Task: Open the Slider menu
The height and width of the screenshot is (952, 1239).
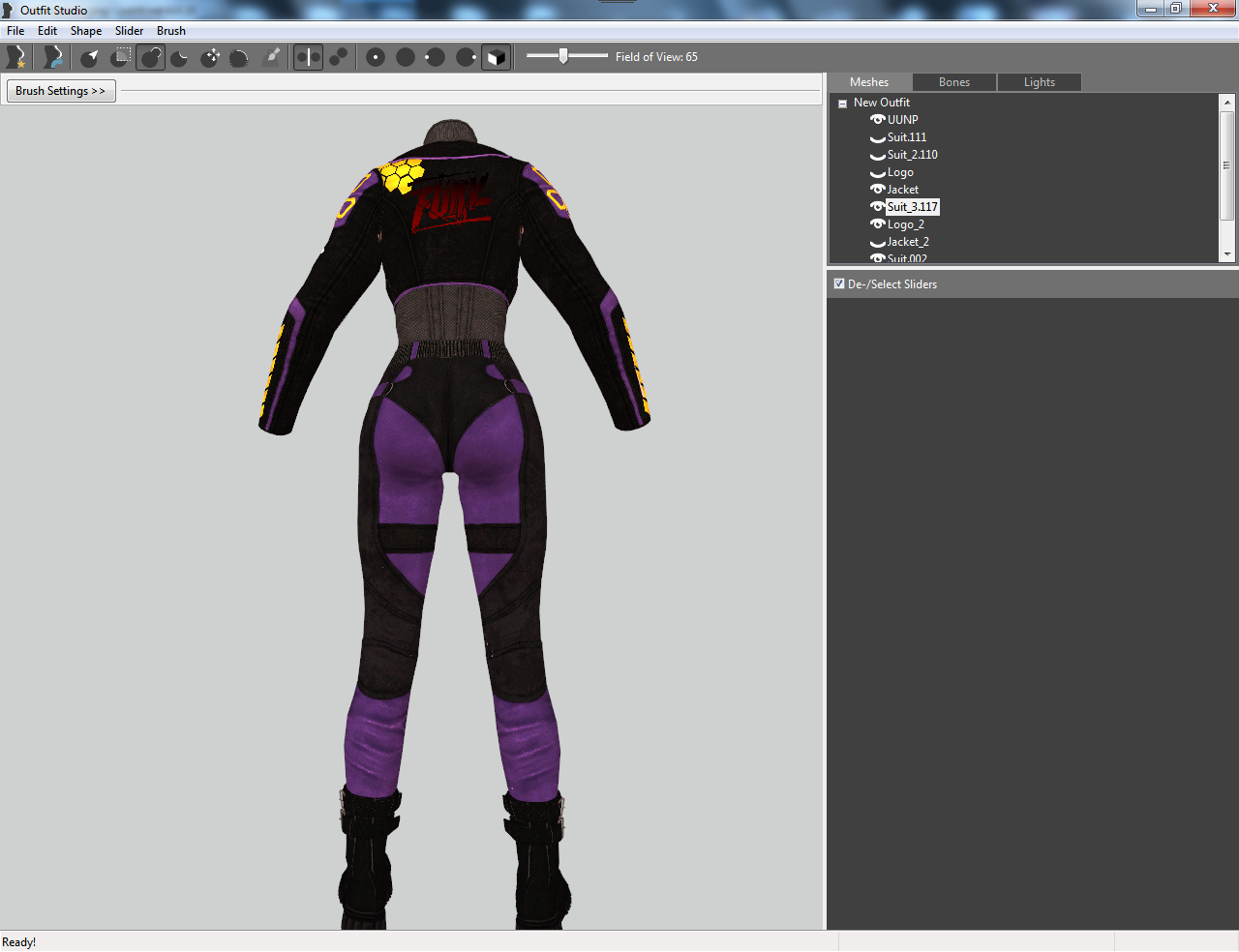Action: (x=129, y=31)
